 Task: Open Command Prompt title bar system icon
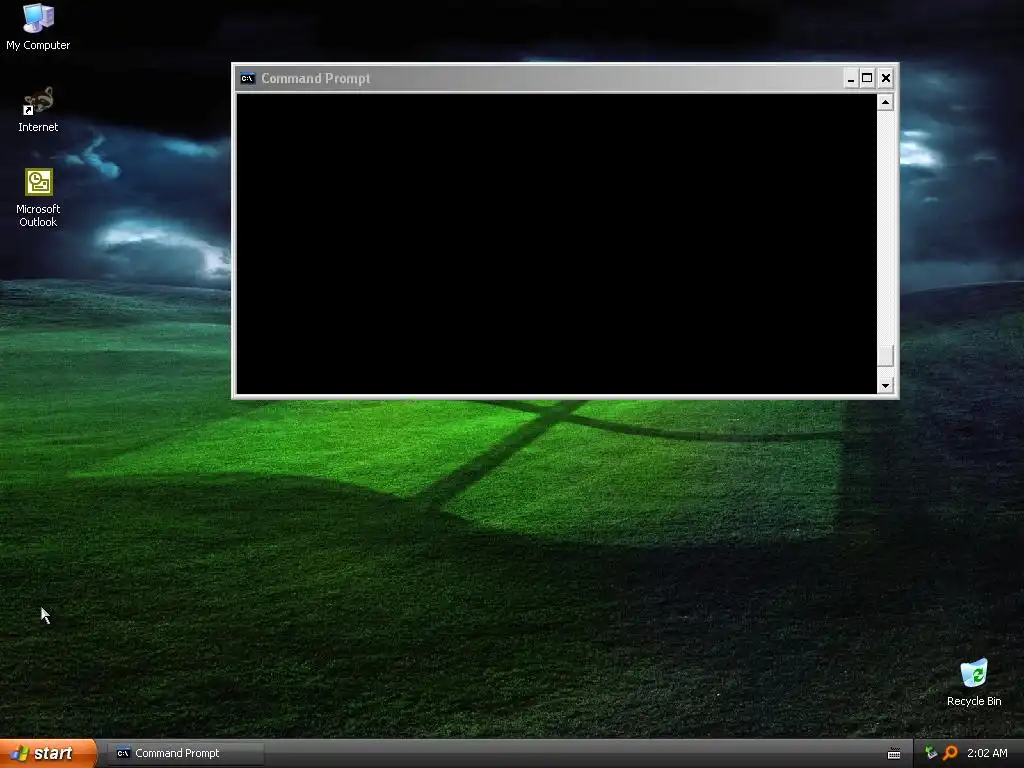[248, 78]
